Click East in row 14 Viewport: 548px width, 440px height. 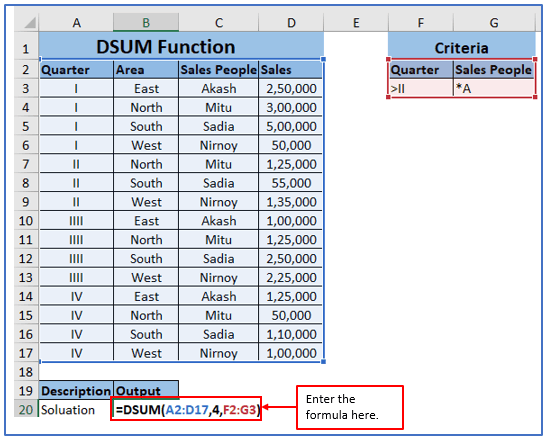tap(146, 296)
